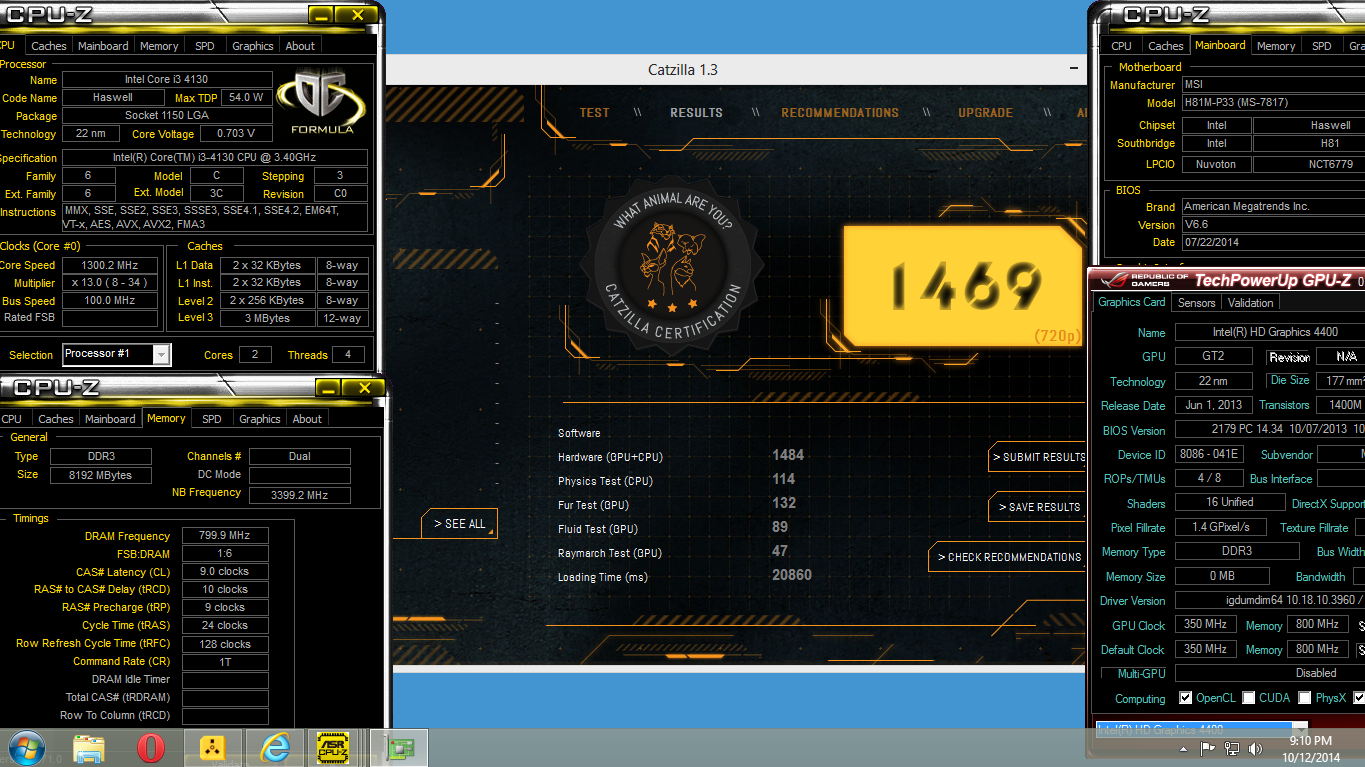Open the Caches tab in top-left CPU-Z
Image resolution: width=1365 pixels, height=767 pixels.
tap(48, 46)
